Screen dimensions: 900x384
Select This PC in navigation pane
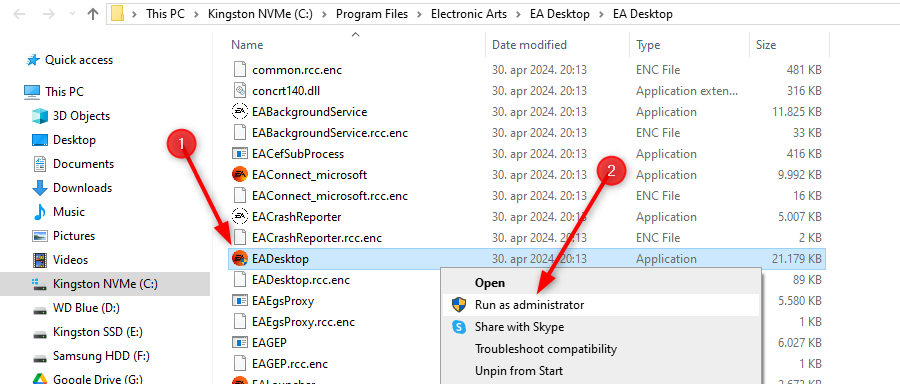(64, 91)
